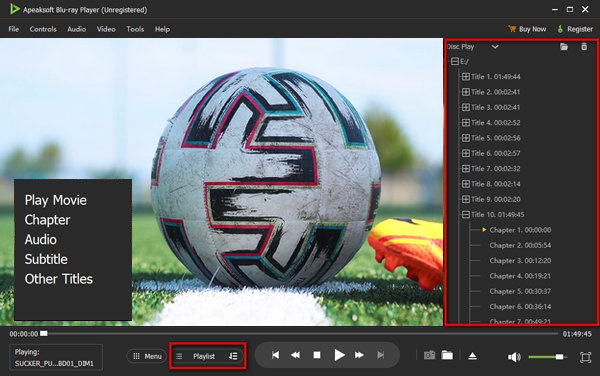Image resolution: width=600 pixels, height=376 pixels.
Task: Select Chapter 6. 00:36:14
Action: tap(520, 306)
